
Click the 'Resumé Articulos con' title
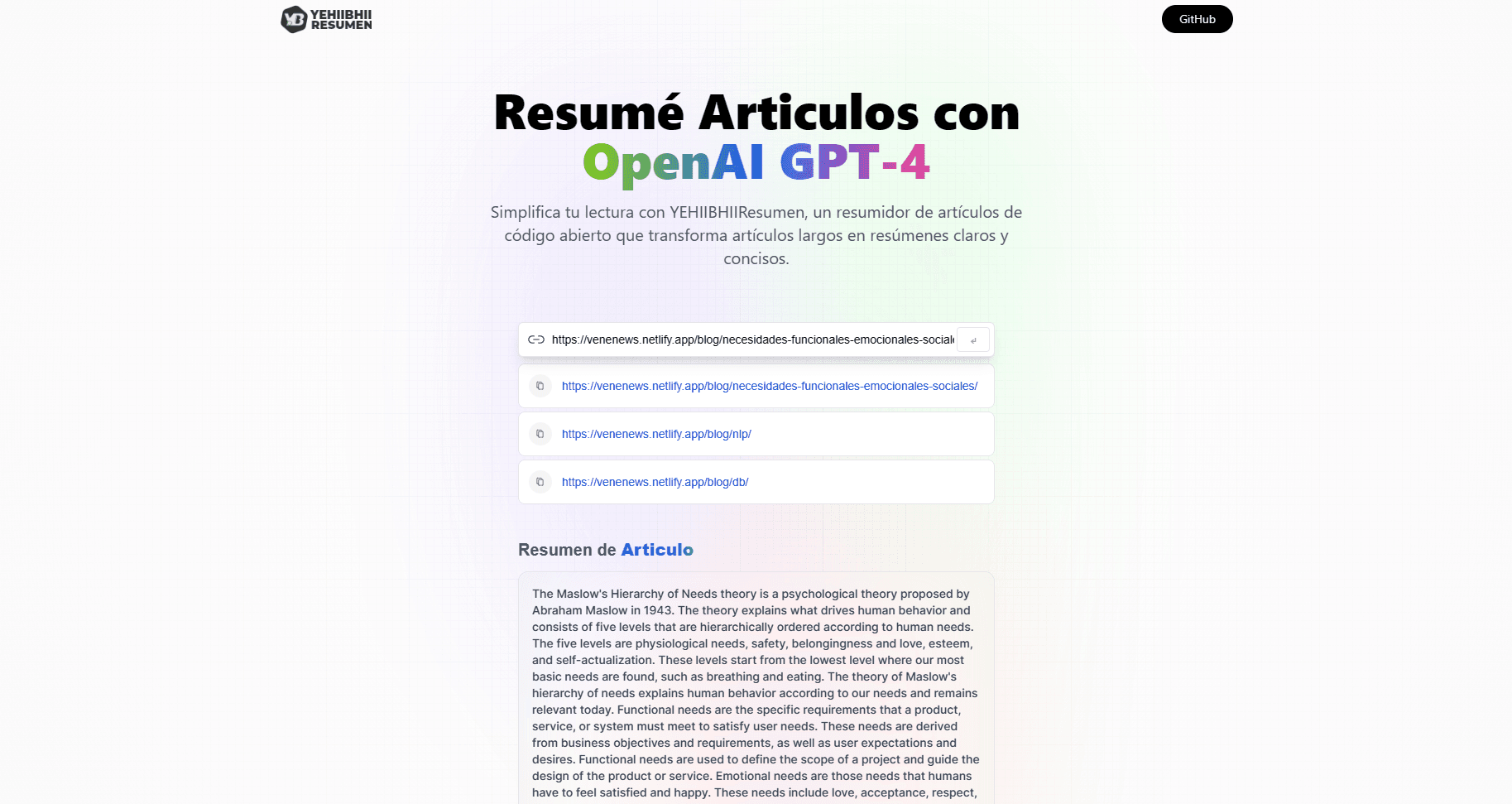756,113
